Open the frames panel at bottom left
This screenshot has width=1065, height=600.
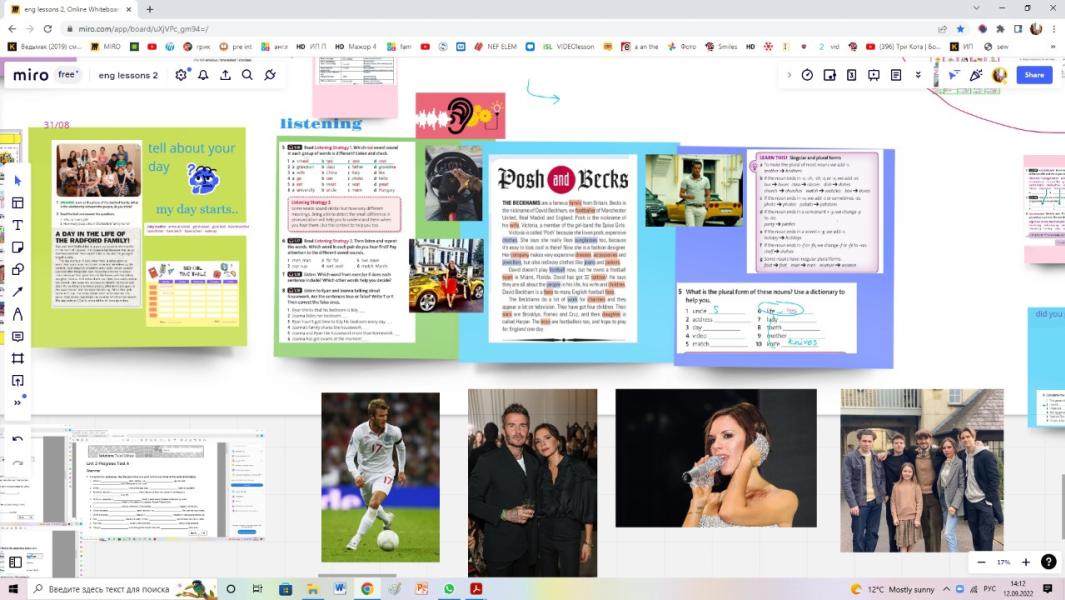click(x=16, y=561)
